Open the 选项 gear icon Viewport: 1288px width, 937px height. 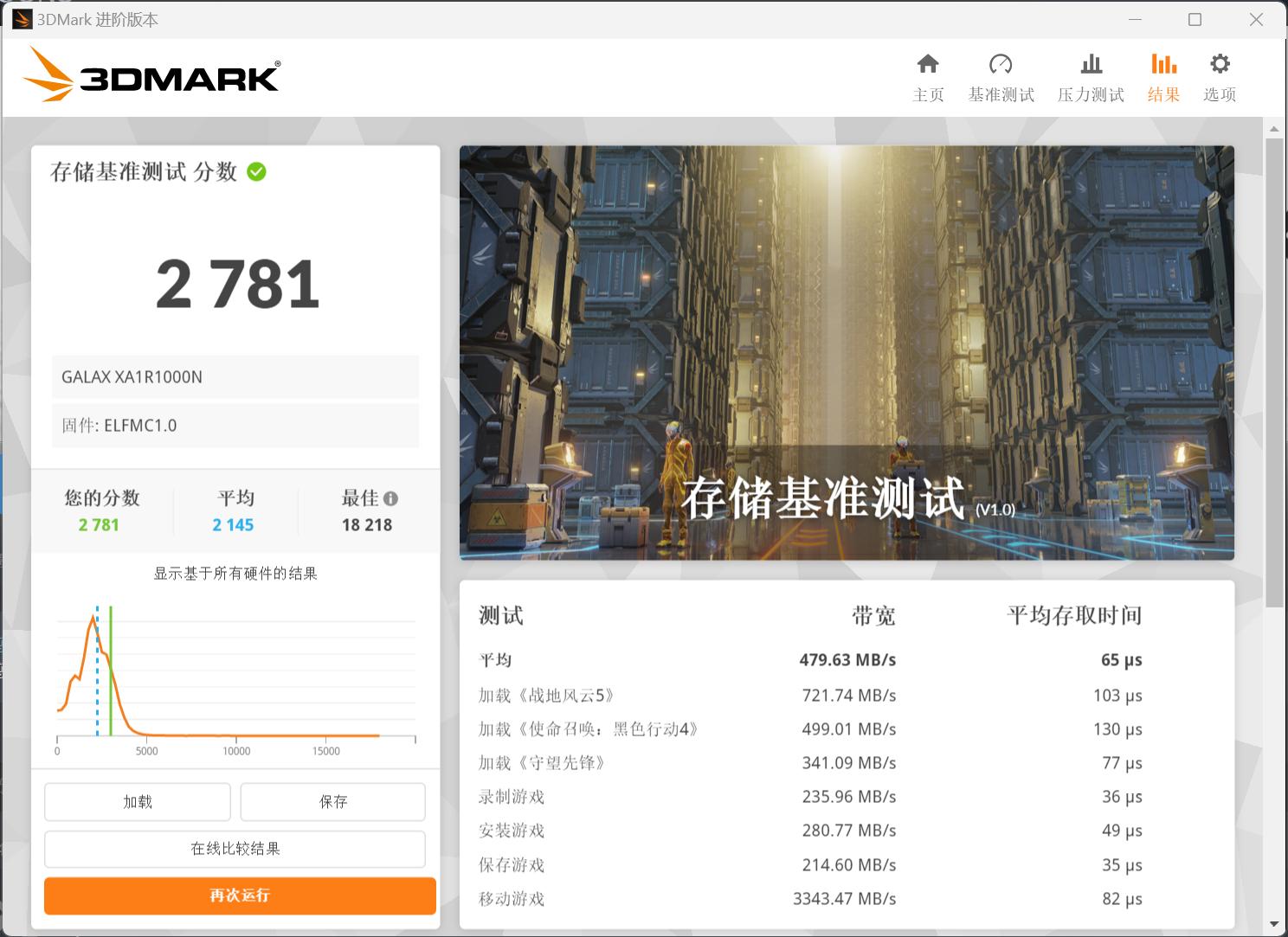[x=1220, y=64]
